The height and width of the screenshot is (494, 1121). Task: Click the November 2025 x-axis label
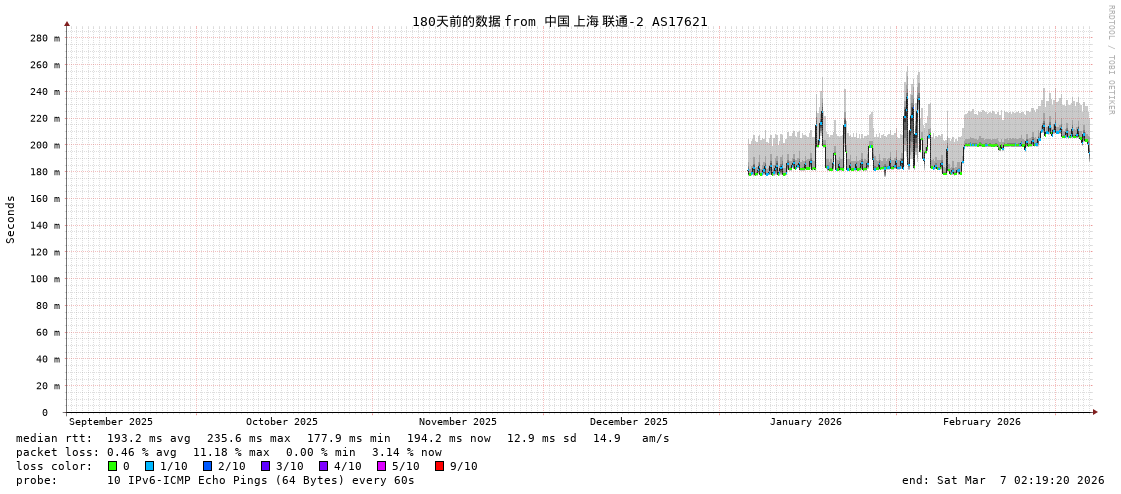tap(457, 422)
